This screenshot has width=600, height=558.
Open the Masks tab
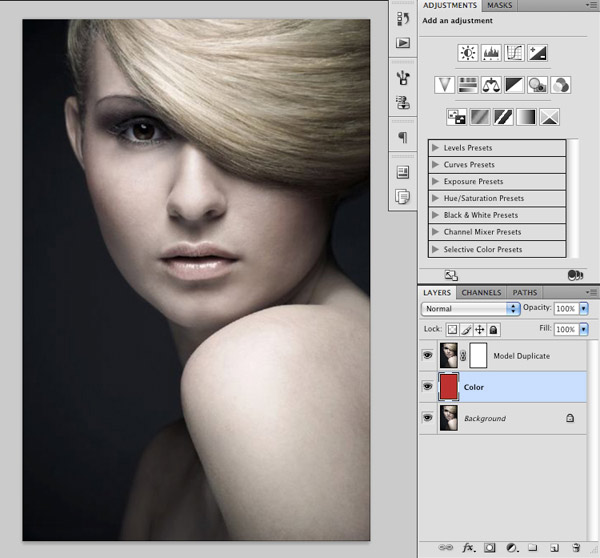click(500, 6)
